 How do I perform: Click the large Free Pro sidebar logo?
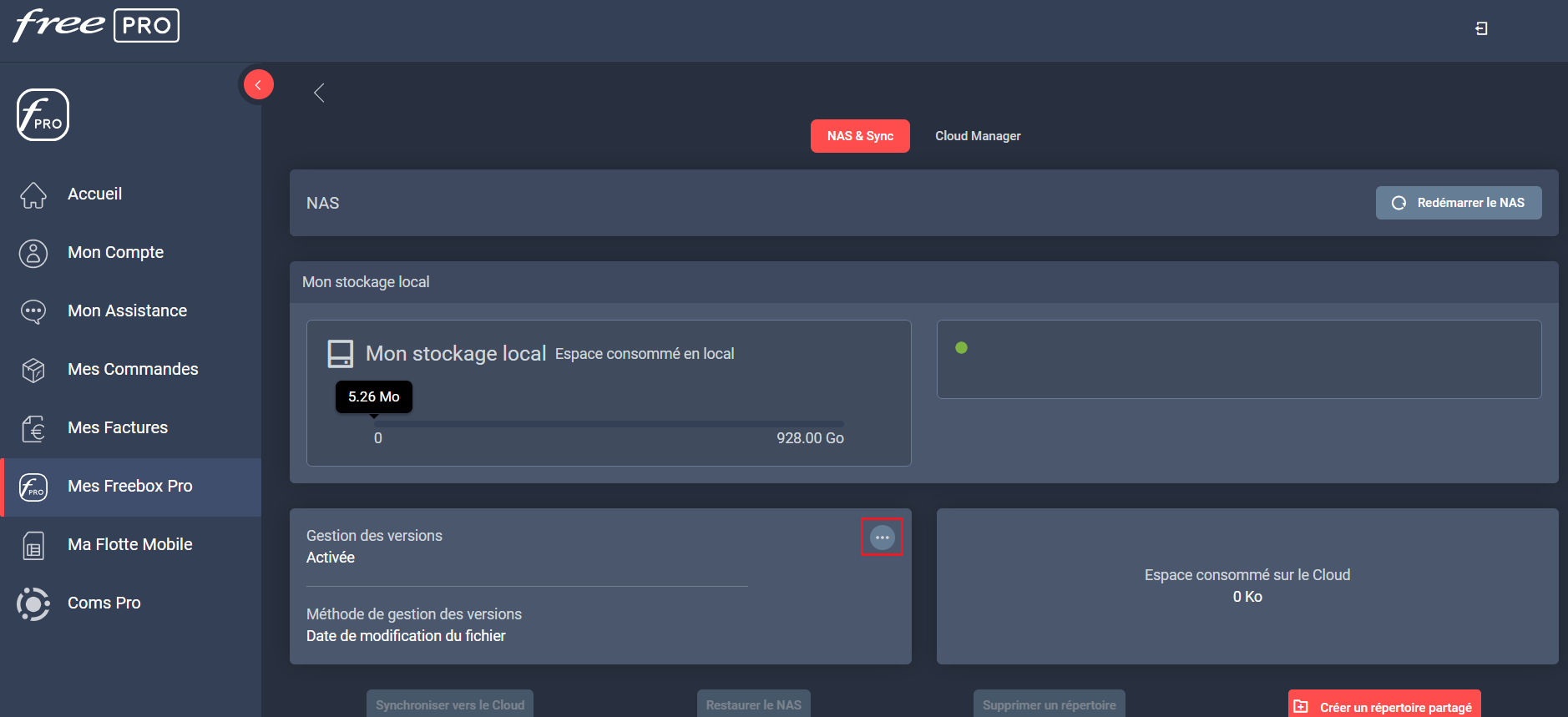pyautogui.click(x=43, y=115)
